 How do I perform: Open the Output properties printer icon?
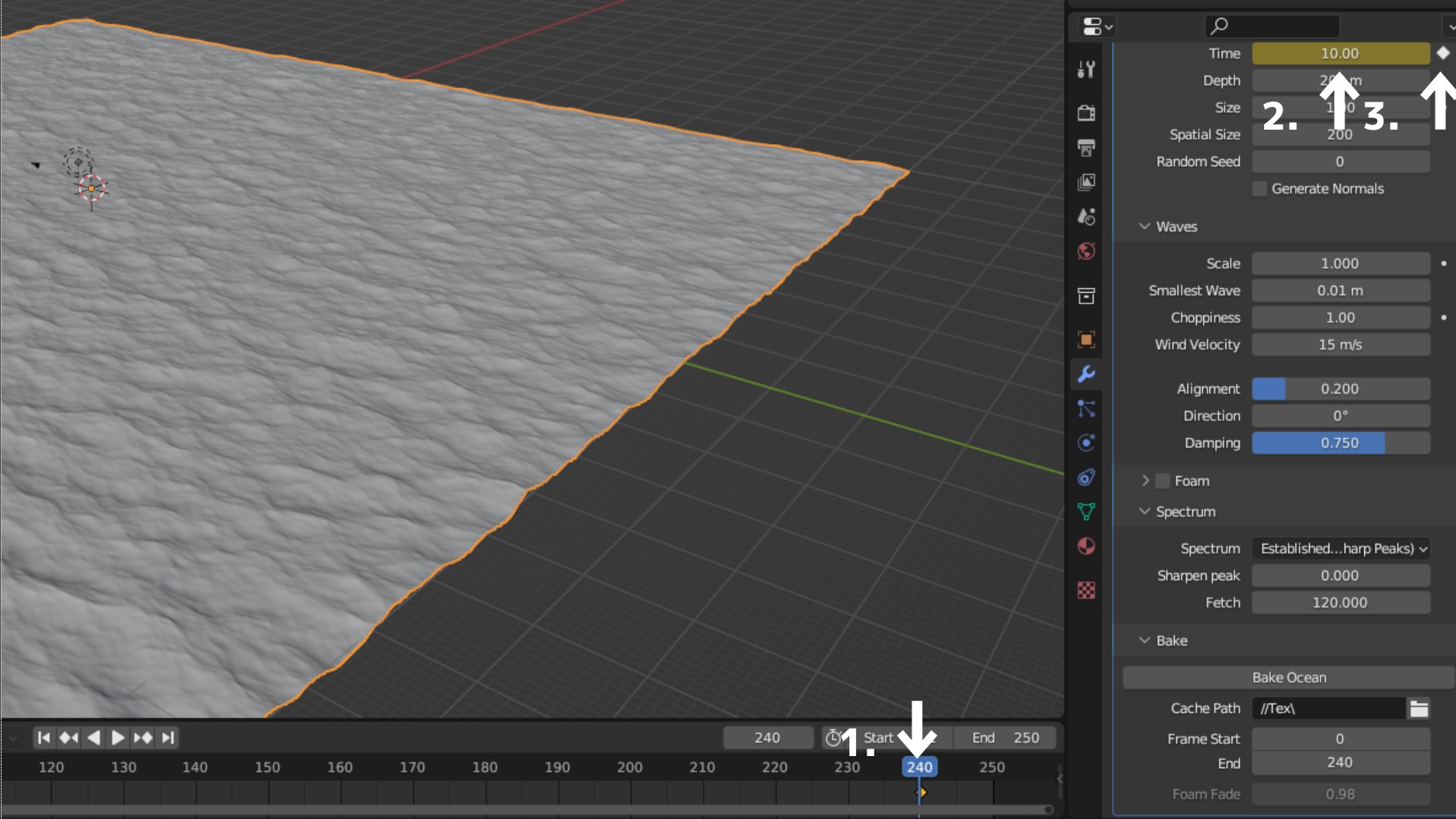(x=1086, y=147)
